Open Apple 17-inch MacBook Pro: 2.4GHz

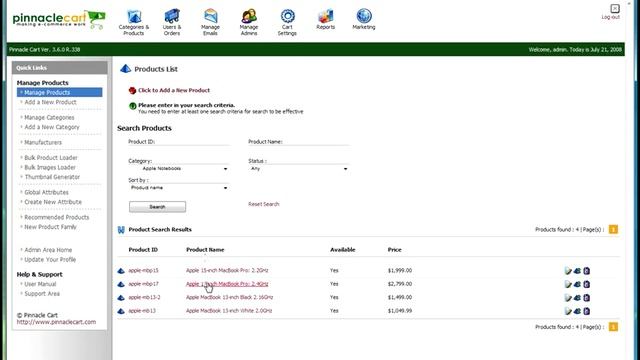[x=227, y=284]
